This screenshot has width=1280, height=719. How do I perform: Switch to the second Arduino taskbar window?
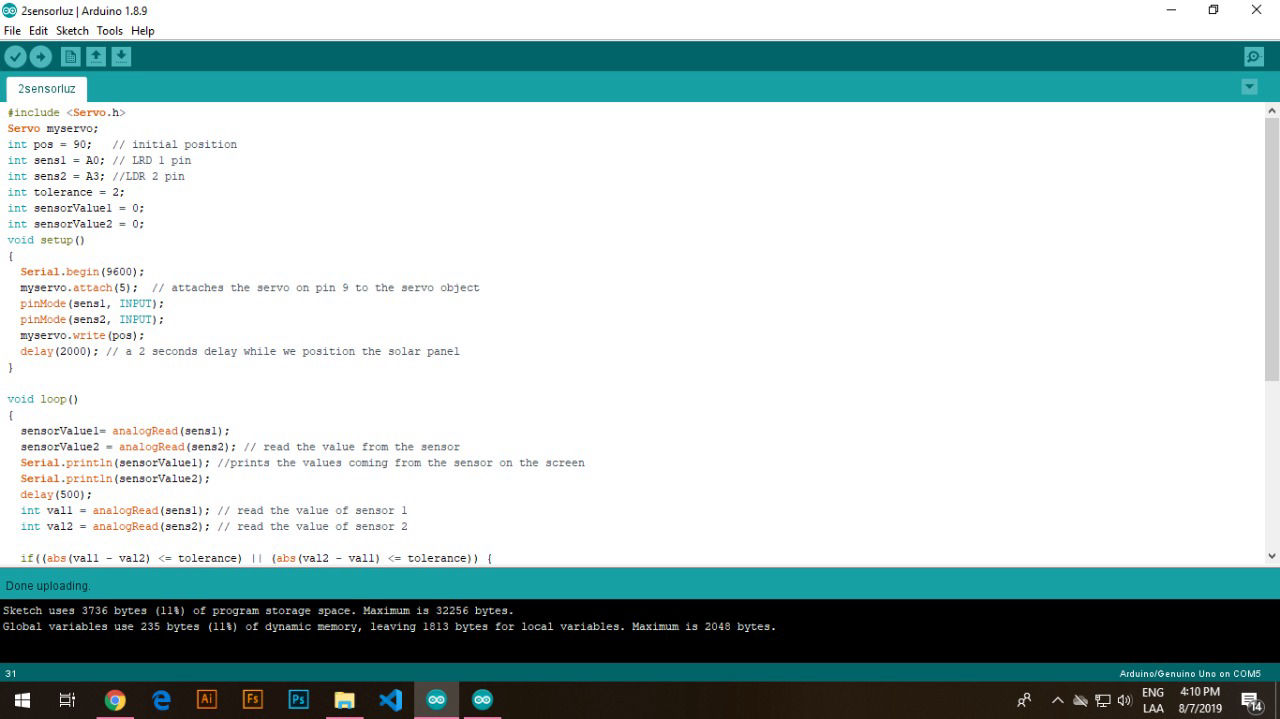(x=483, y=700)
